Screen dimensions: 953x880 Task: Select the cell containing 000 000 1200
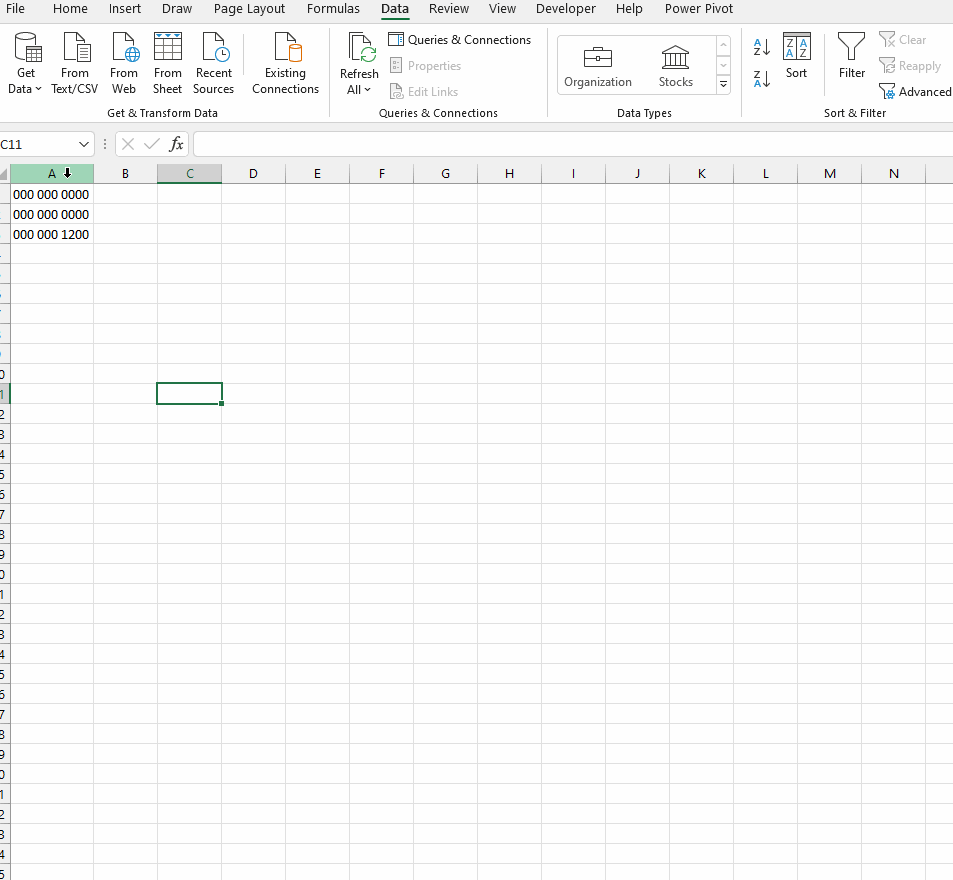[51, 234]
